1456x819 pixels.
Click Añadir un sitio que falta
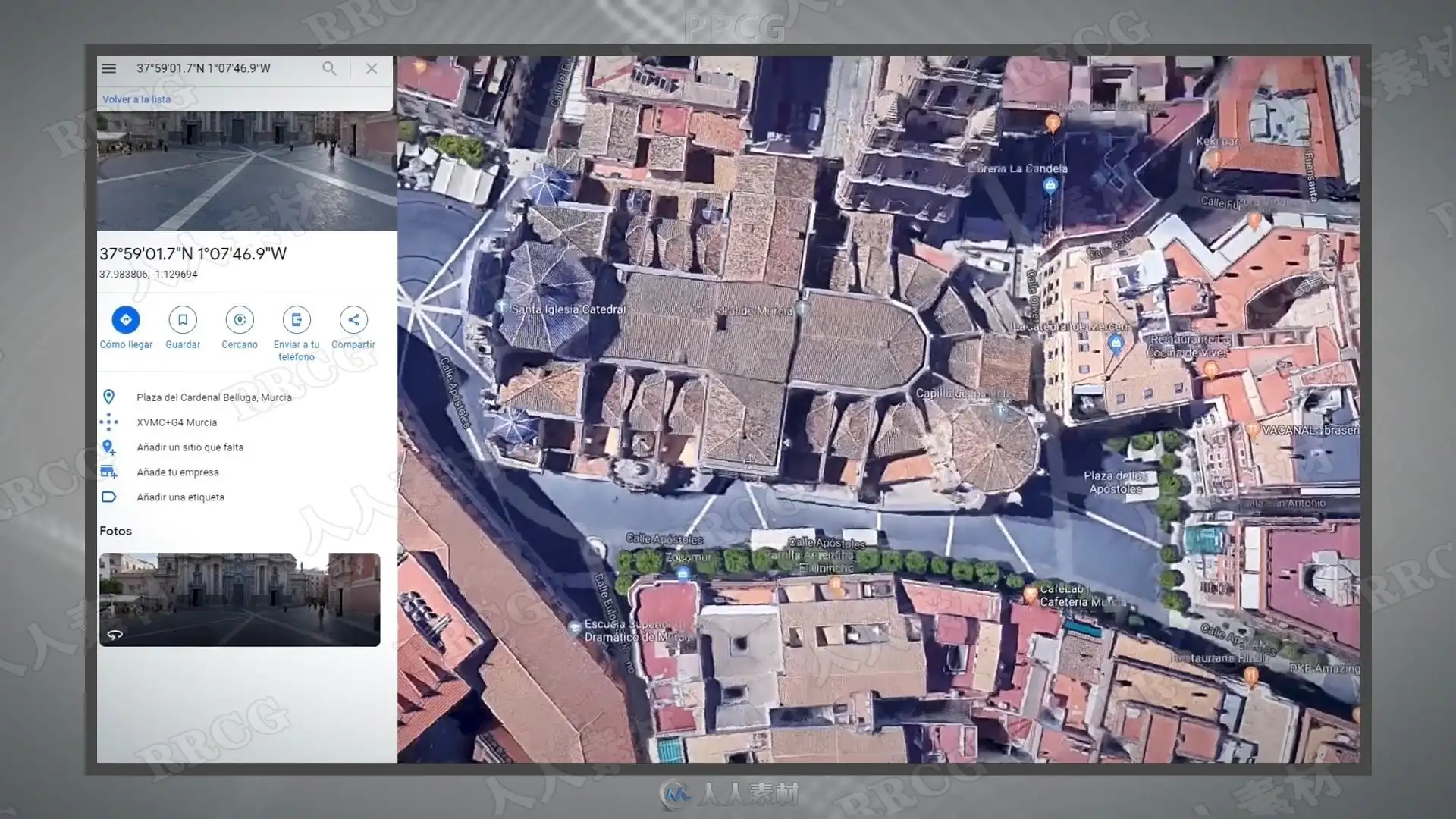coord(190,447)
